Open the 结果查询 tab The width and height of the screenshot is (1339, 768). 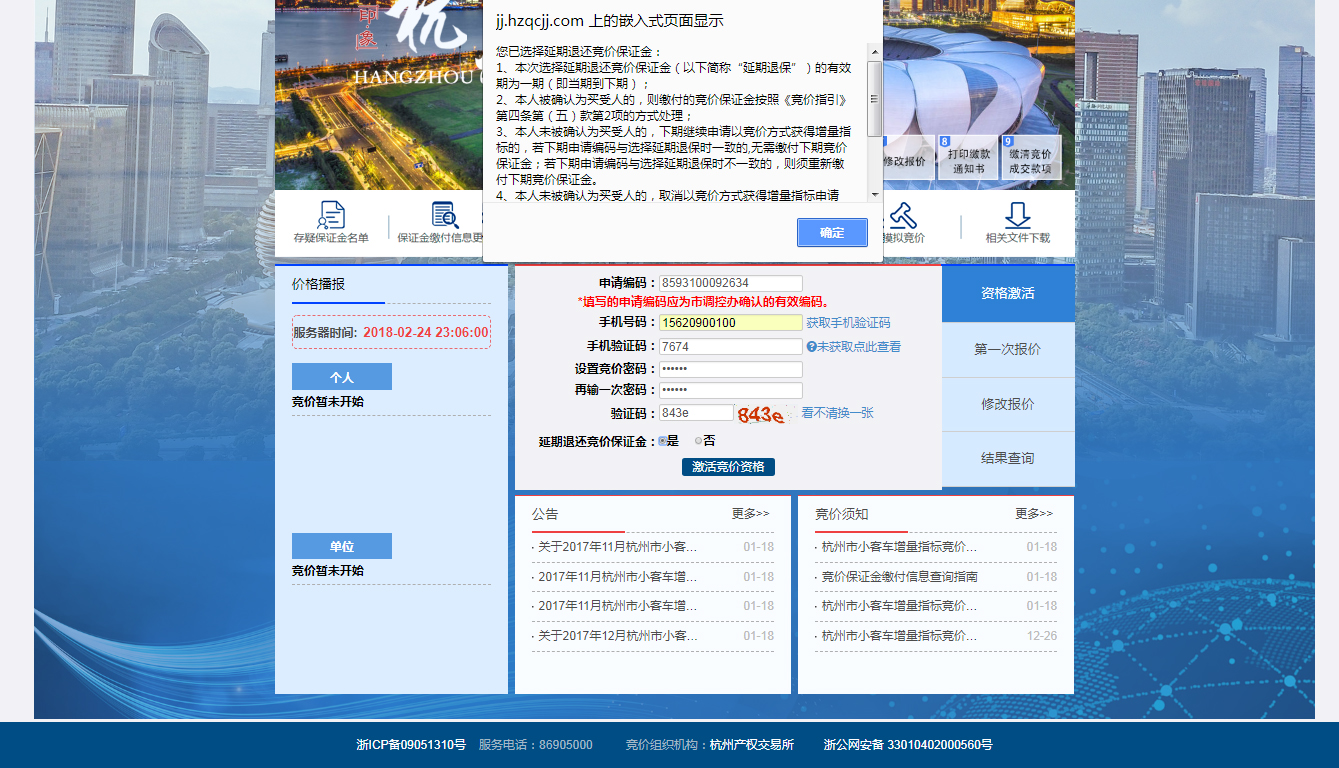(1007, 459)
